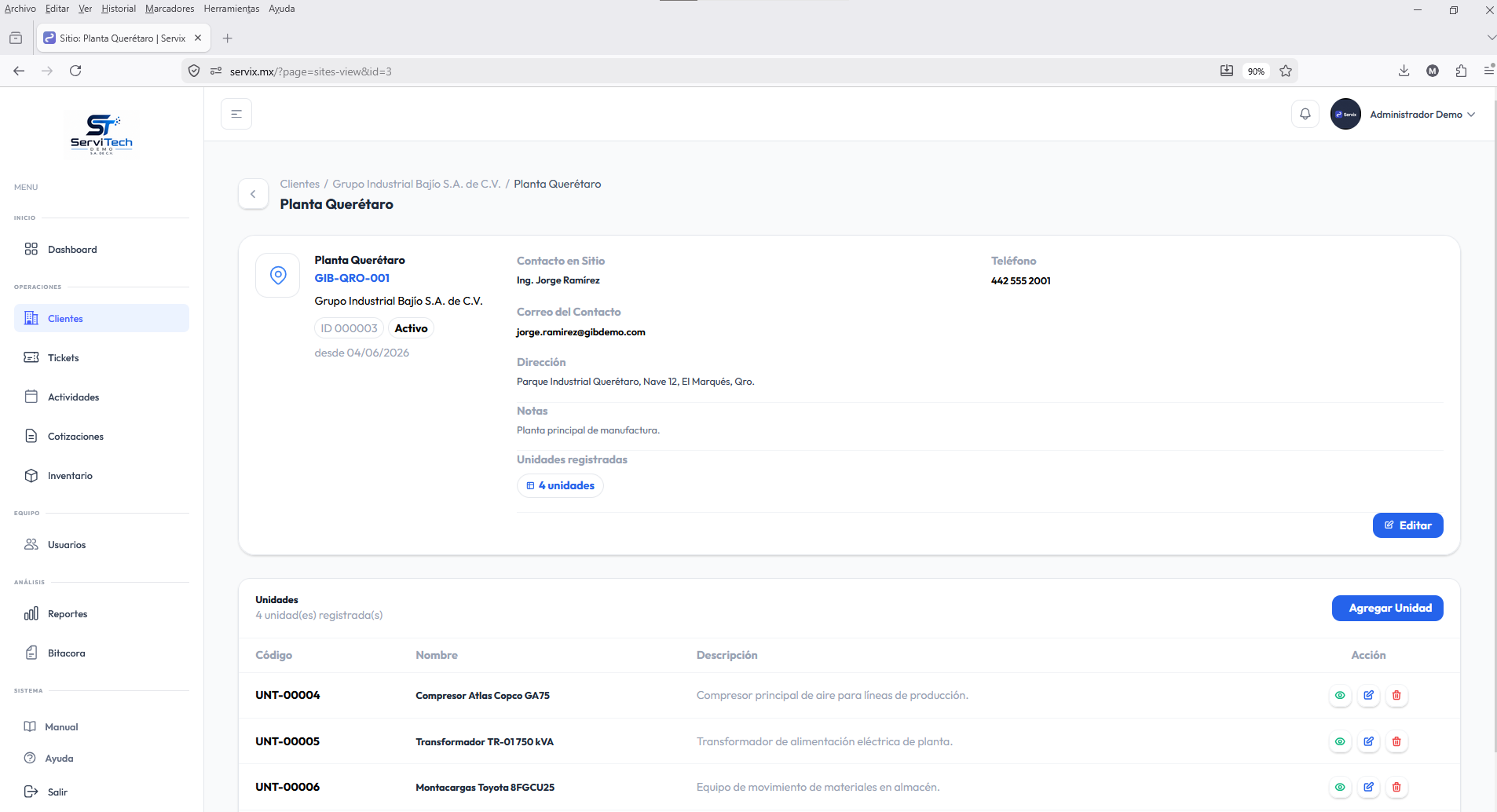Click the 90% zoom level indicator
Viewport: 1497px width, 812px height.
(1256, 71)
